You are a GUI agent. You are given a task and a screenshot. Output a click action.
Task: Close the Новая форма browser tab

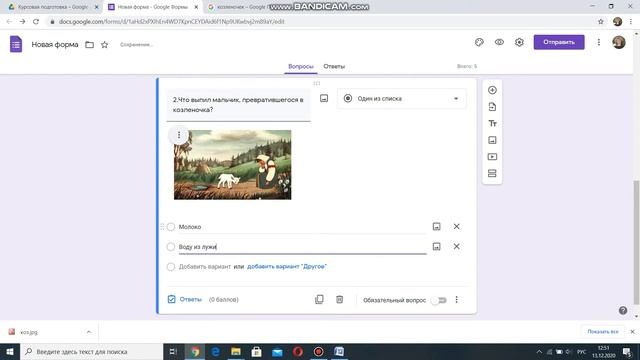196,7
